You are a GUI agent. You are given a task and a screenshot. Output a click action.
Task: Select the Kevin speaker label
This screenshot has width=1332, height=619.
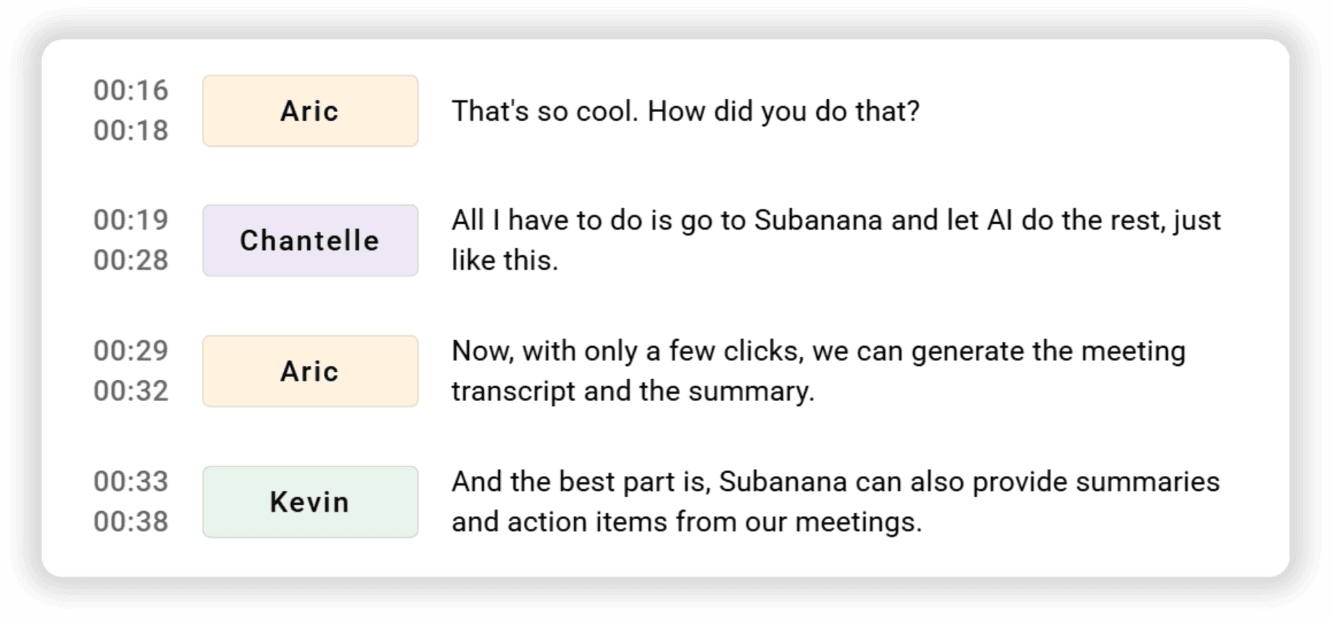coord(310,502)
